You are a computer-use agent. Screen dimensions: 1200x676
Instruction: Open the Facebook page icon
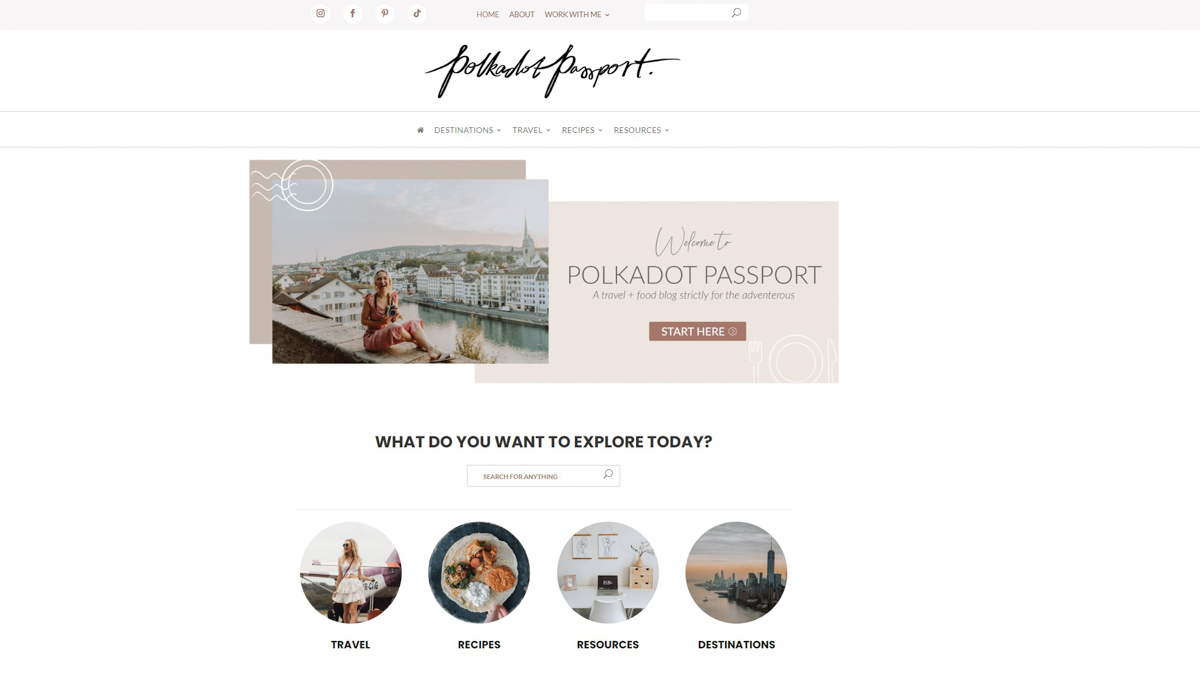pyautogui.click(x=352, y=13)
